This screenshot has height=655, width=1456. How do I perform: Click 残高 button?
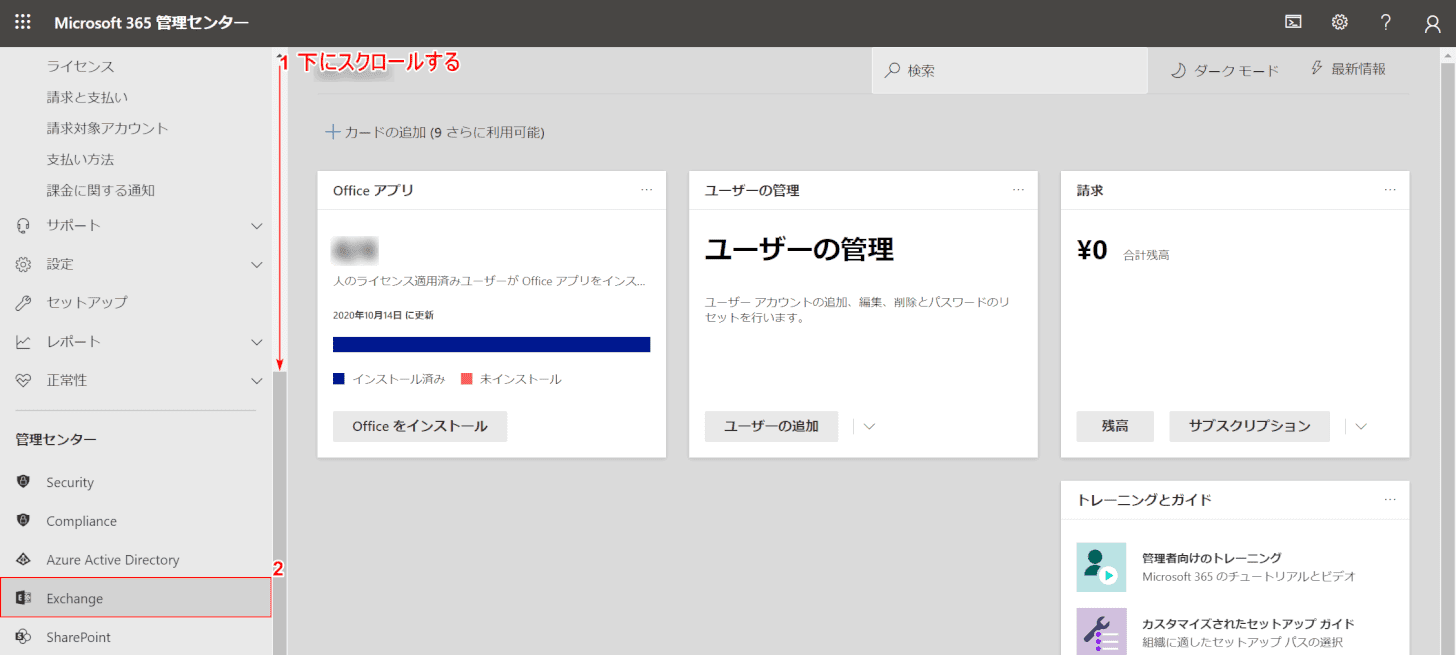pyautogui.click(x=1115, y=426)
